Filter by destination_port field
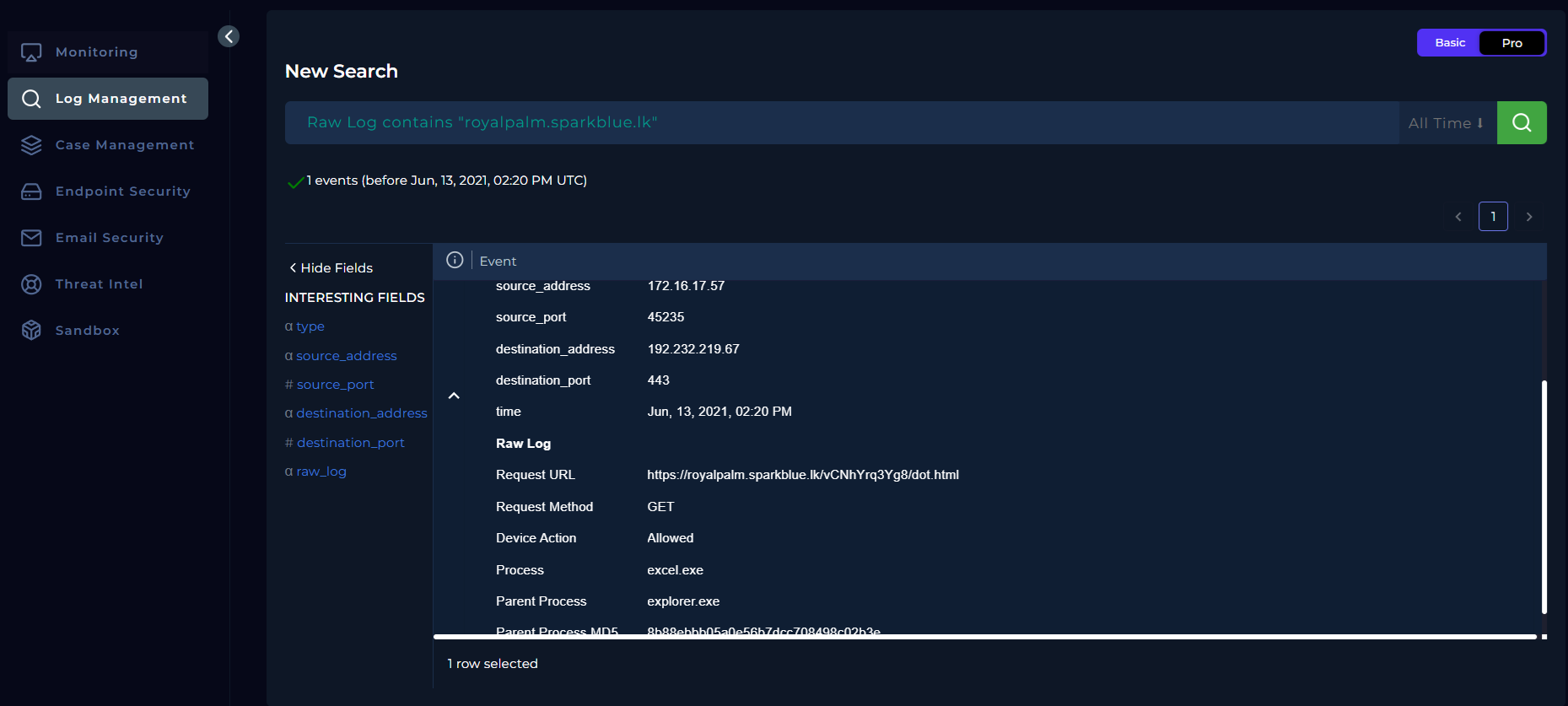Image resolution: width=1568 pixels, height=706 pixels. 350,443
